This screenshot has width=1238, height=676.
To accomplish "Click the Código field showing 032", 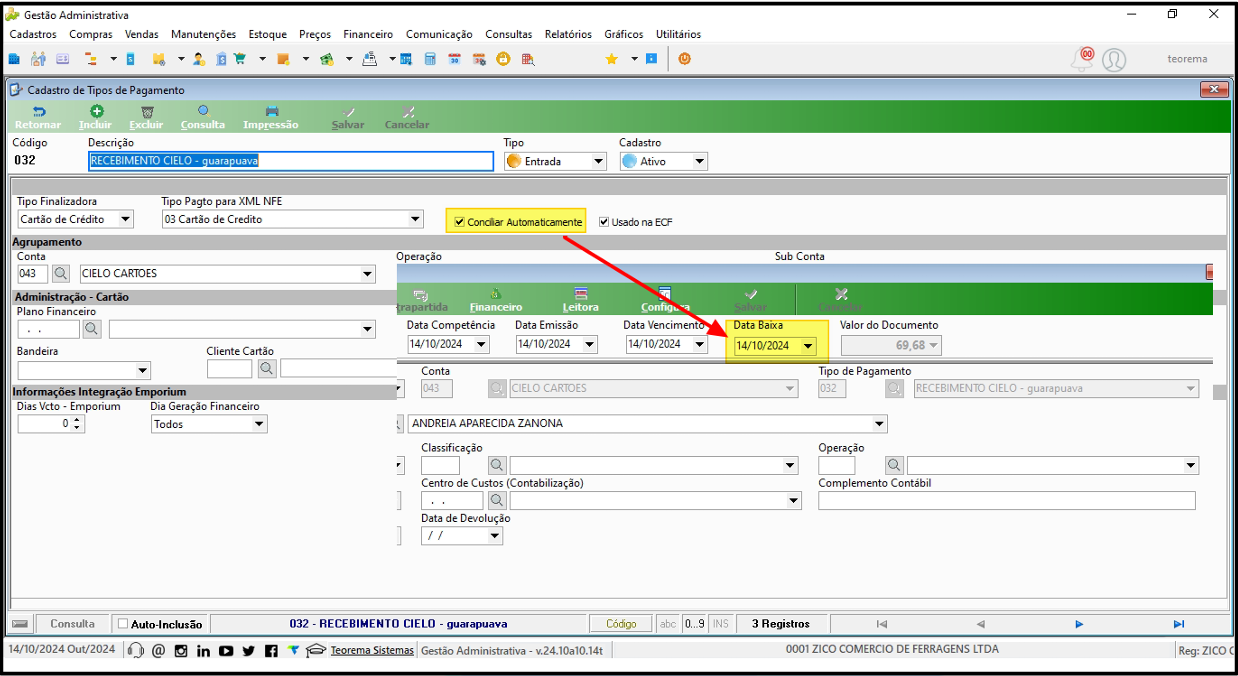I will click(x=25, y=160).
